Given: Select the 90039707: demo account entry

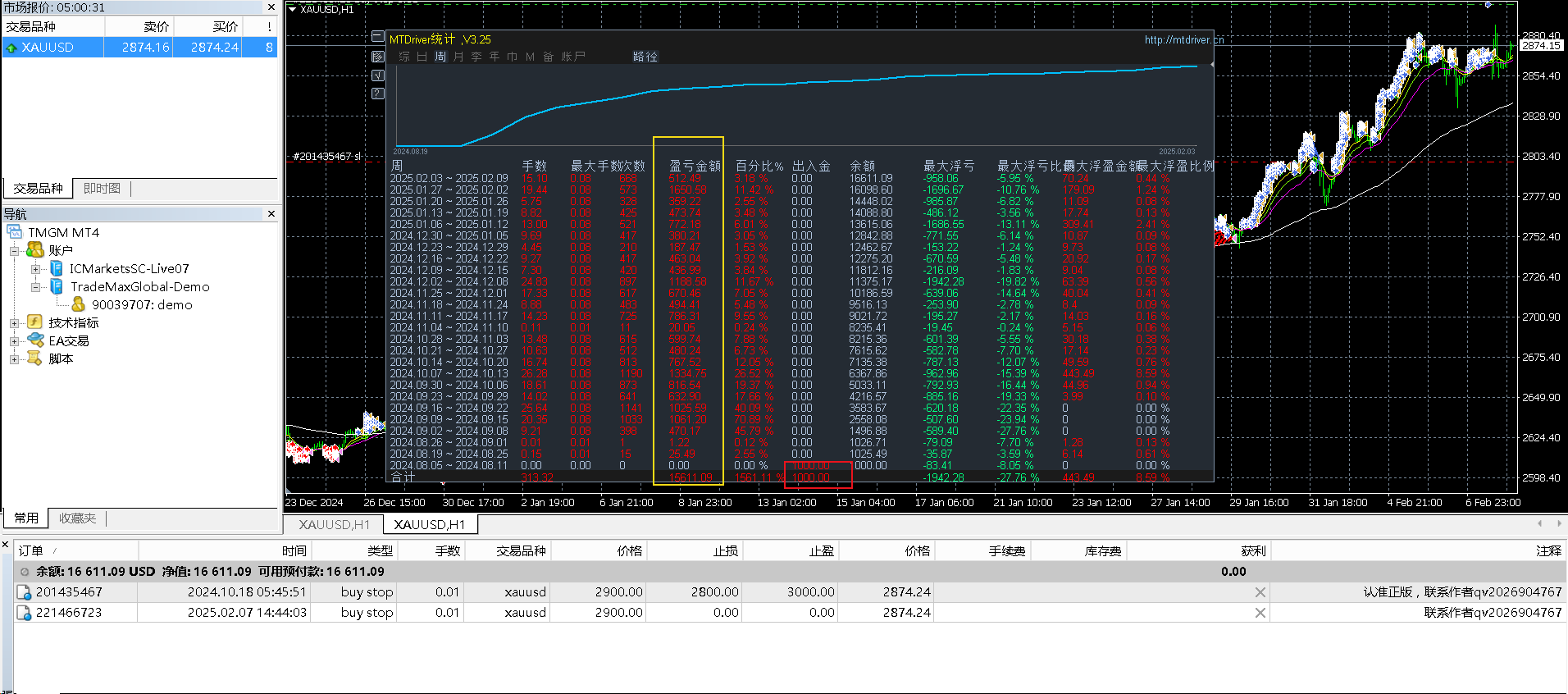Looking at the screenshot, I should pyautogui.click(x=142, y=304).
